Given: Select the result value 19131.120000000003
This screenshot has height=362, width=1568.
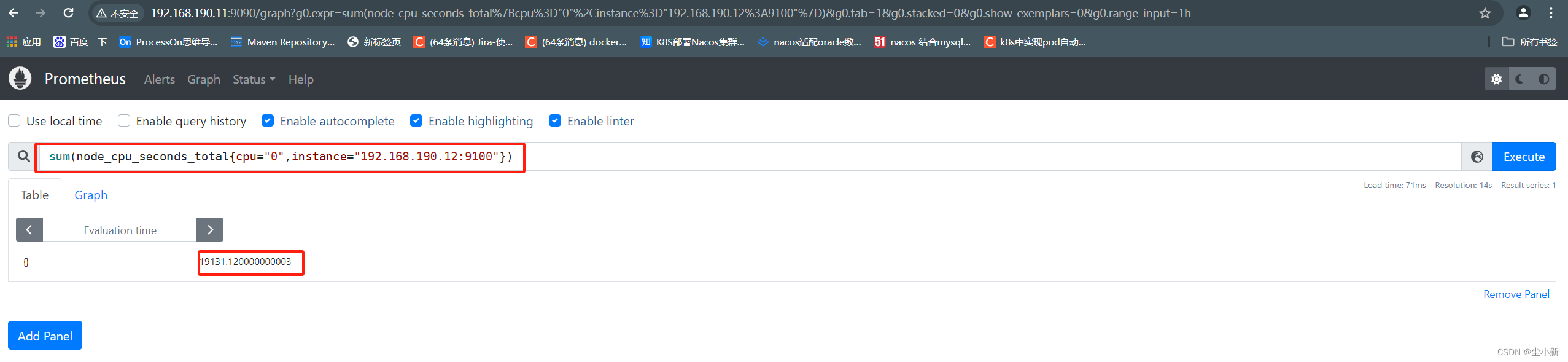Looking at the screenshot, I should tap(246, 262).
